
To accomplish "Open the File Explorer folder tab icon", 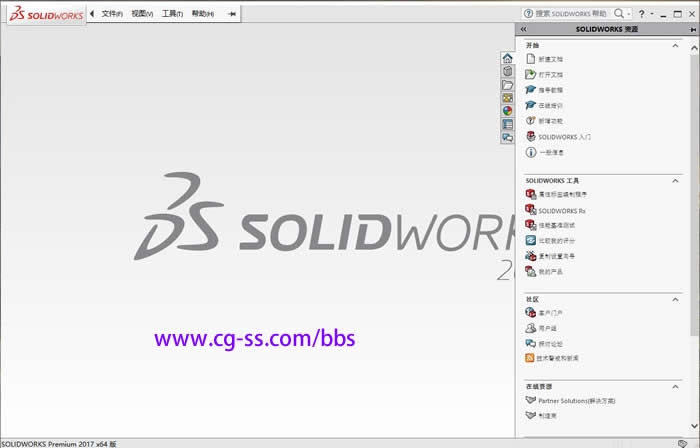I will point(507,85).
